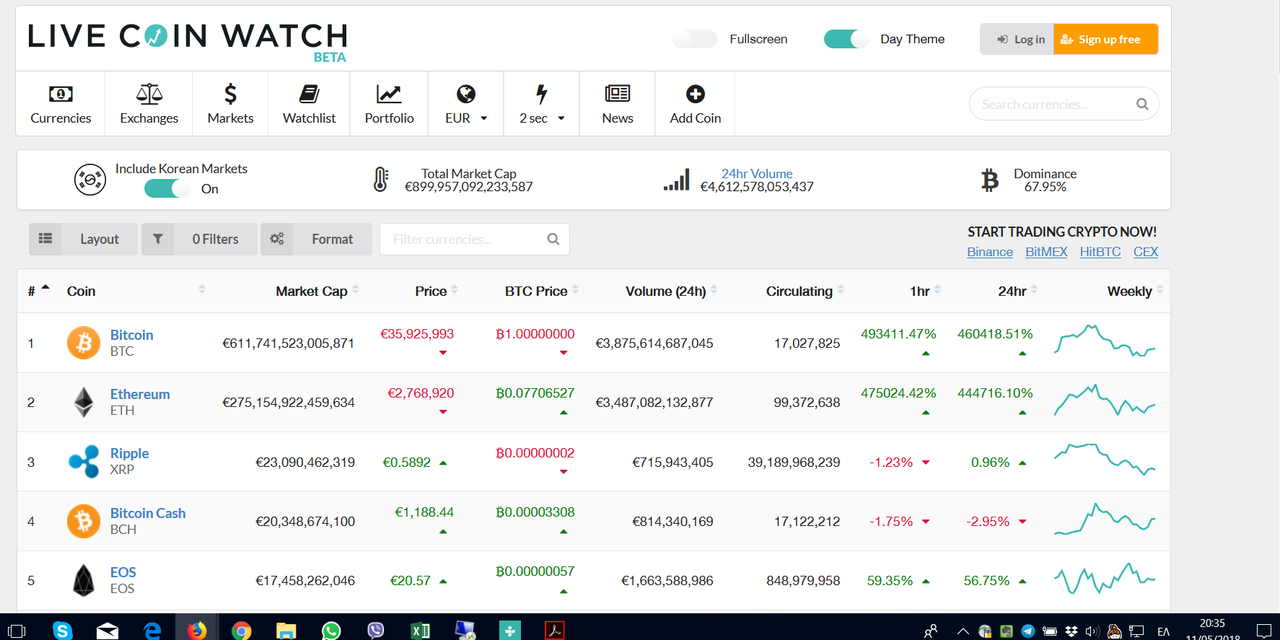
Task: Open the HitBTC exchange link
Action: tap(1100, 252)
